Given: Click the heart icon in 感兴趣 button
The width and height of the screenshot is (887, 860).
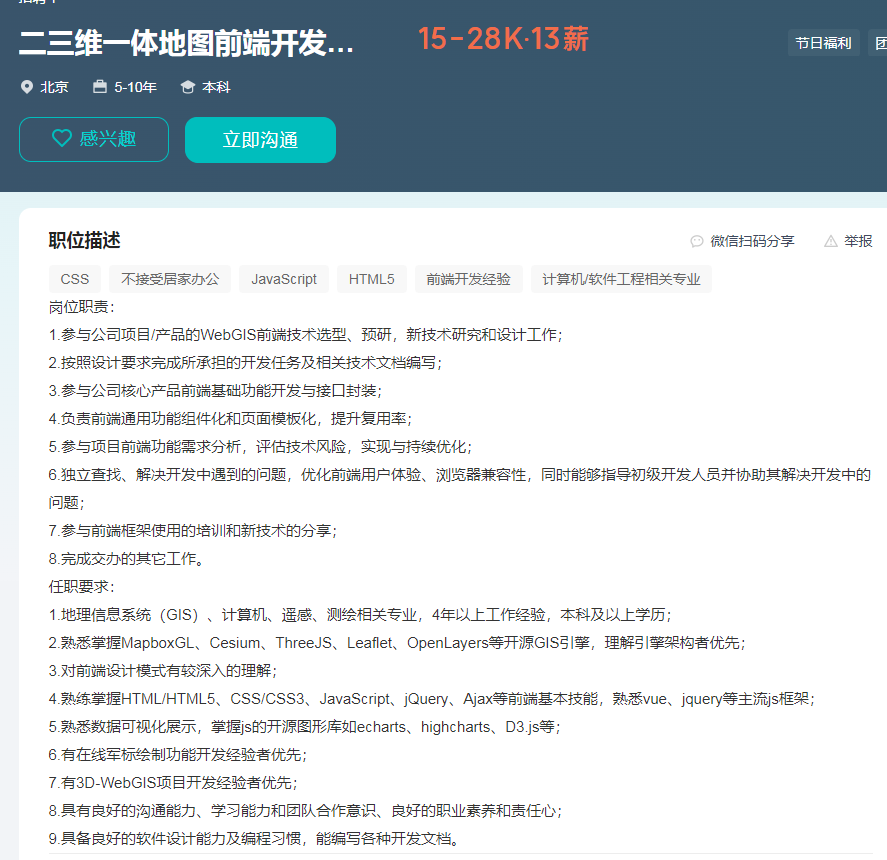Looking at the screenshot, I should point(62,138).
